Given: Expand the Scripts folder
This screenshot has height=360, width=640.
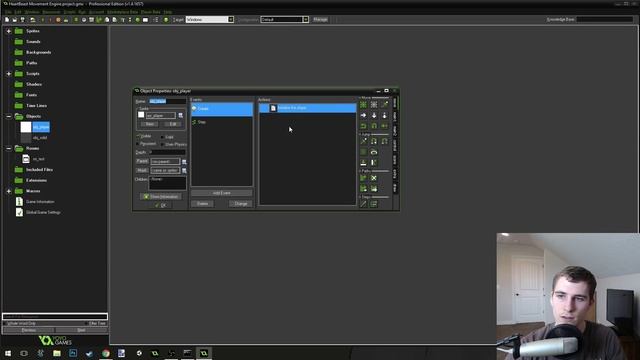Looking at the screenshot, I should click(9, 74).
